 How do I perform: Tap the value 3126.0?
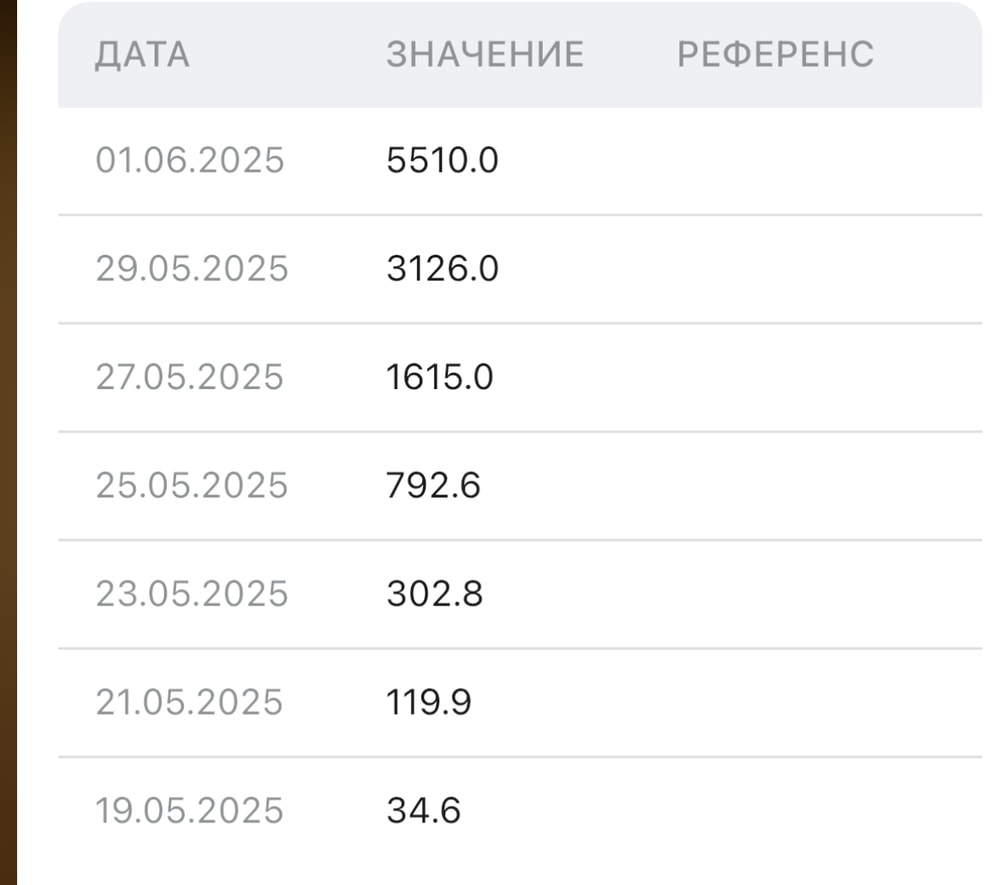(x=442, y=269)
